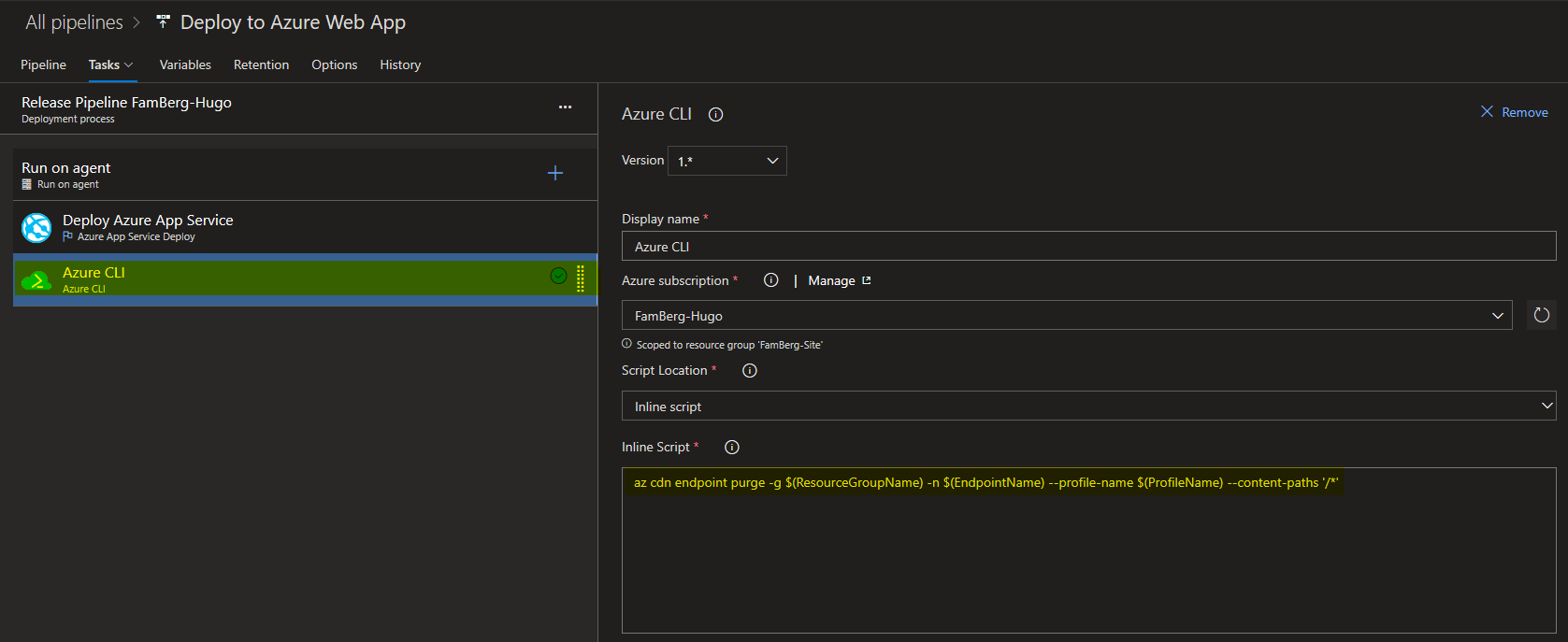Viewport: 1568px width, 642px height.
Task: Click the scope info icon under subscription
Action: pyautogui.click(x=626, y=344)
